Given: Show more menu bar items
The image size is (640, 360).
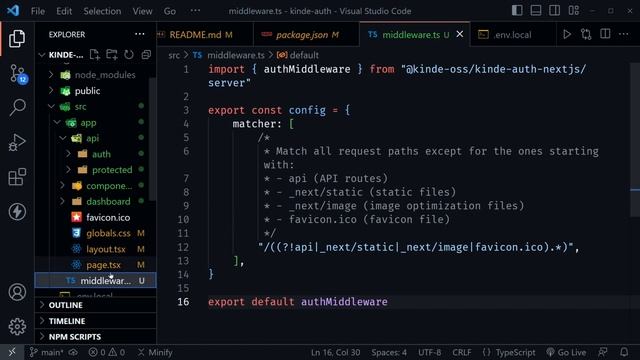Looking at the screenshot, I should pos(196,11).
